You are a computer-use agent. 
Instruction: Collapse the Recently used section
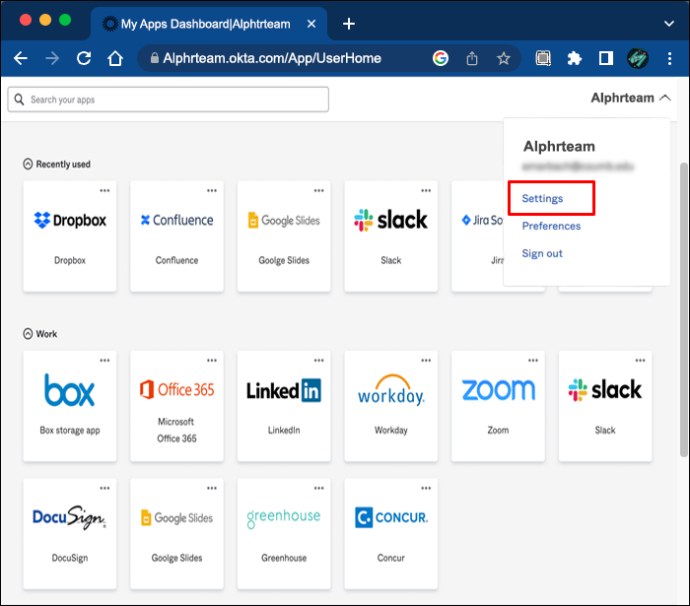pos(28,164)
